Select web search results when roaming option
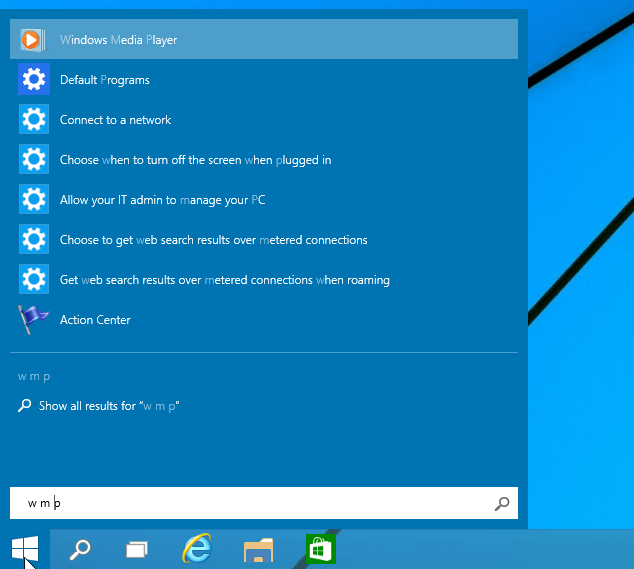Viewport: 634px width, 569px height. pos(224,280)
